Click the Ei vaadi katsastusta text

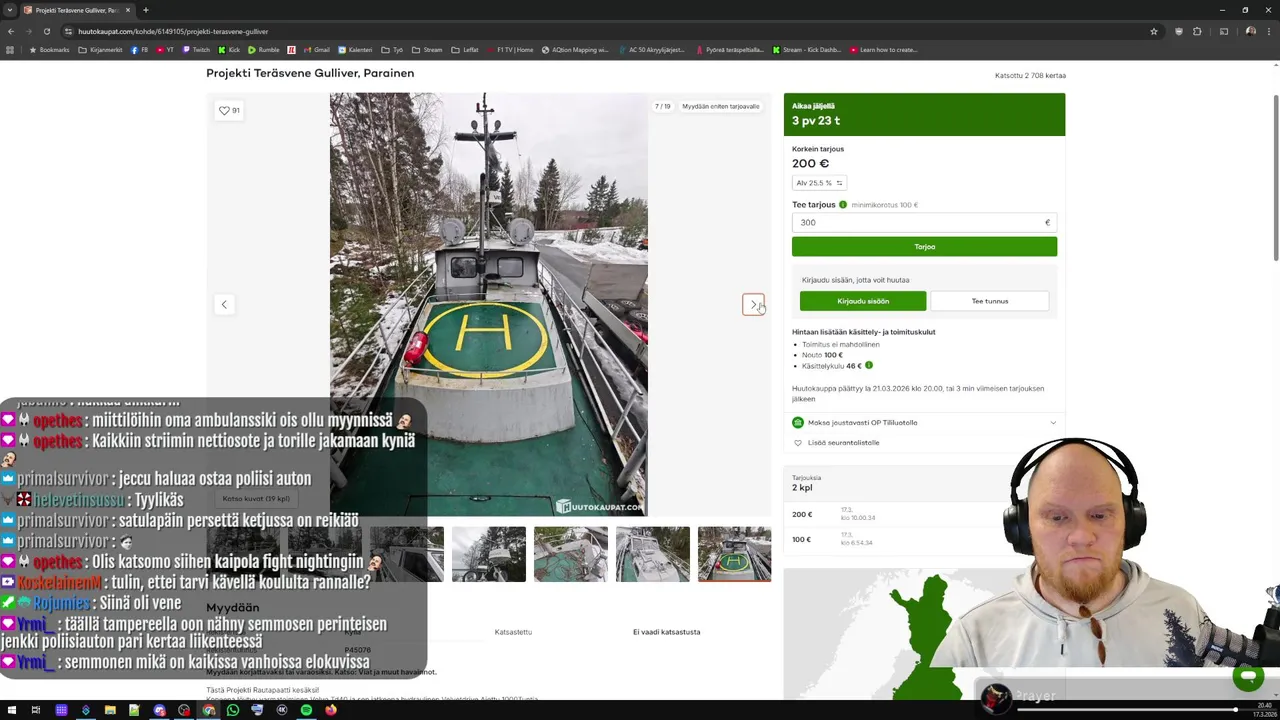coord(666,632)
